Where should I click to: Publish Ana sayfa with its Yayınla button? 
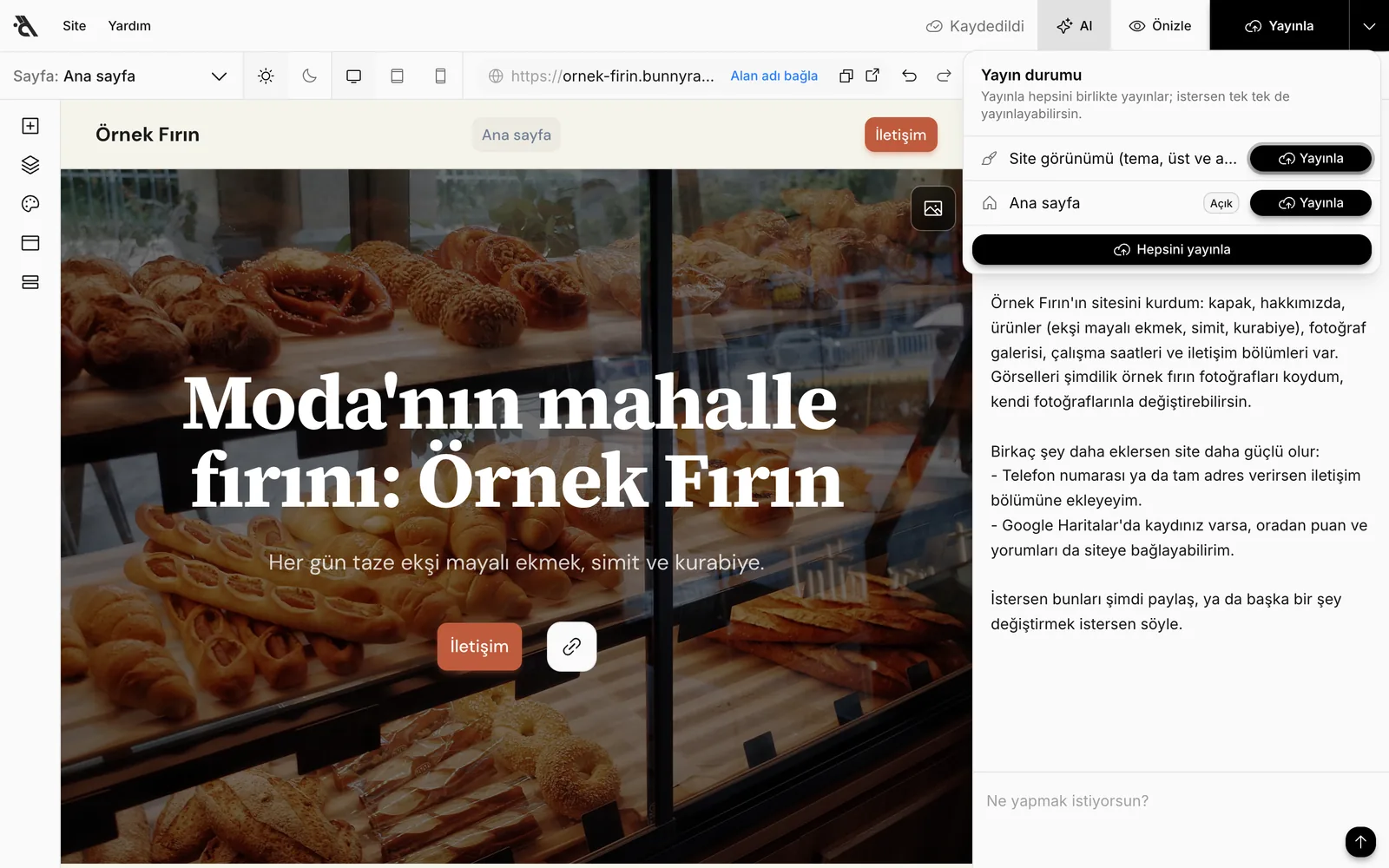click(1311, 203)
